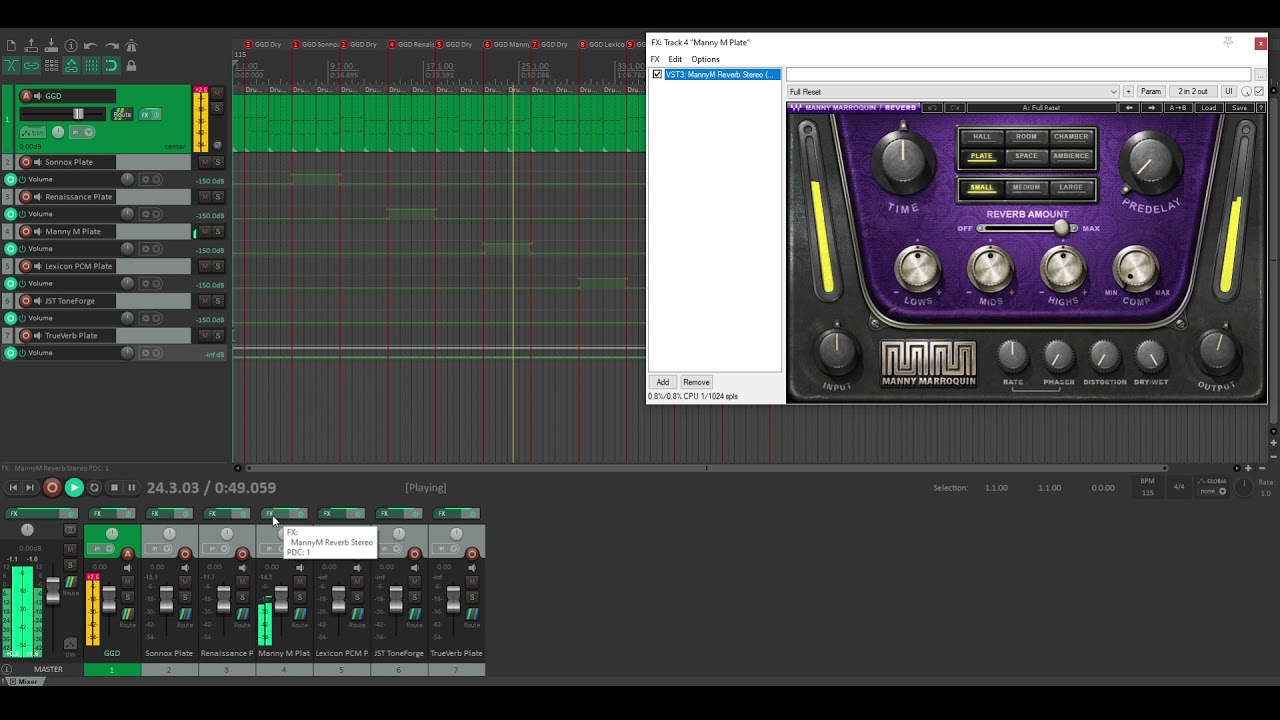Toggle item grouping link icon

point(31,66)
